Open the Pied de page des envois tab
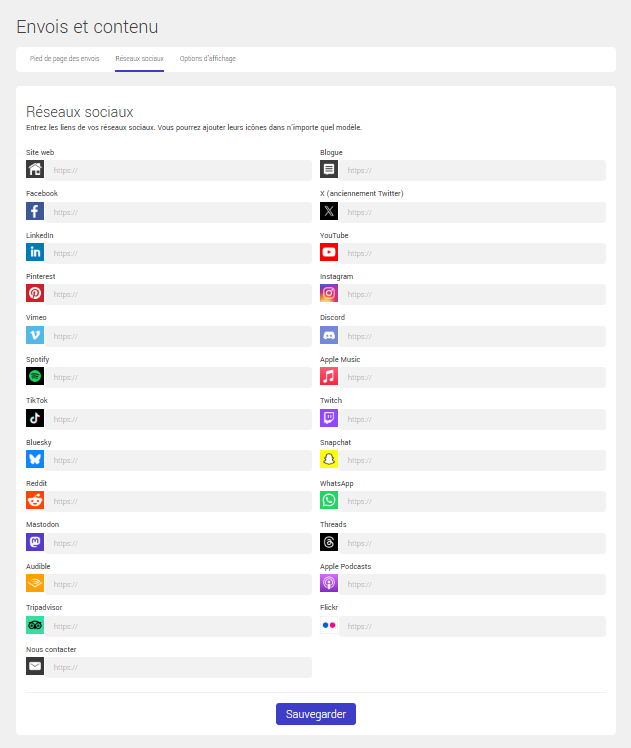 pos(64,59)
